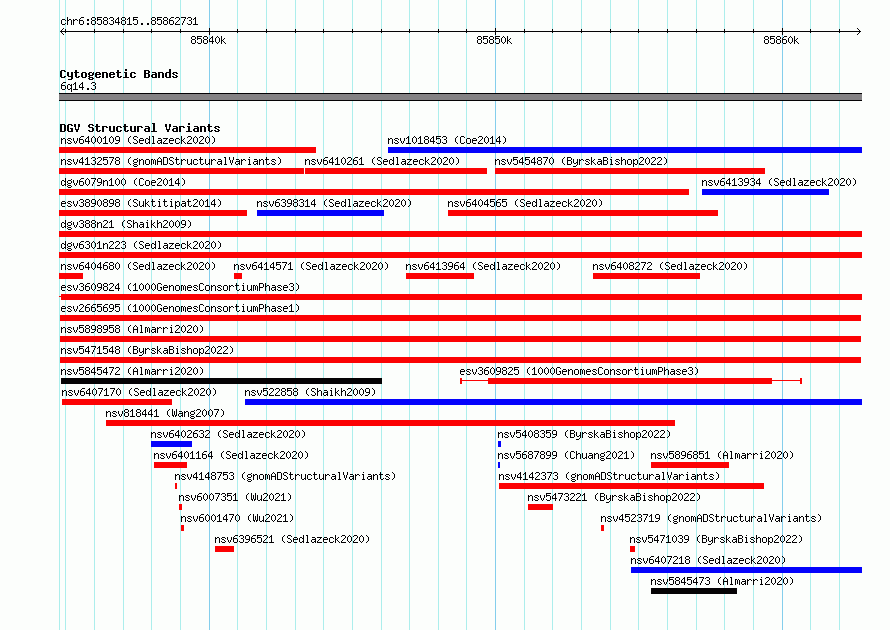Click the nsv6001470 (Wu2021) label
Screen dimensions: 890x630
pyautogui.click(x=237, y=518)
